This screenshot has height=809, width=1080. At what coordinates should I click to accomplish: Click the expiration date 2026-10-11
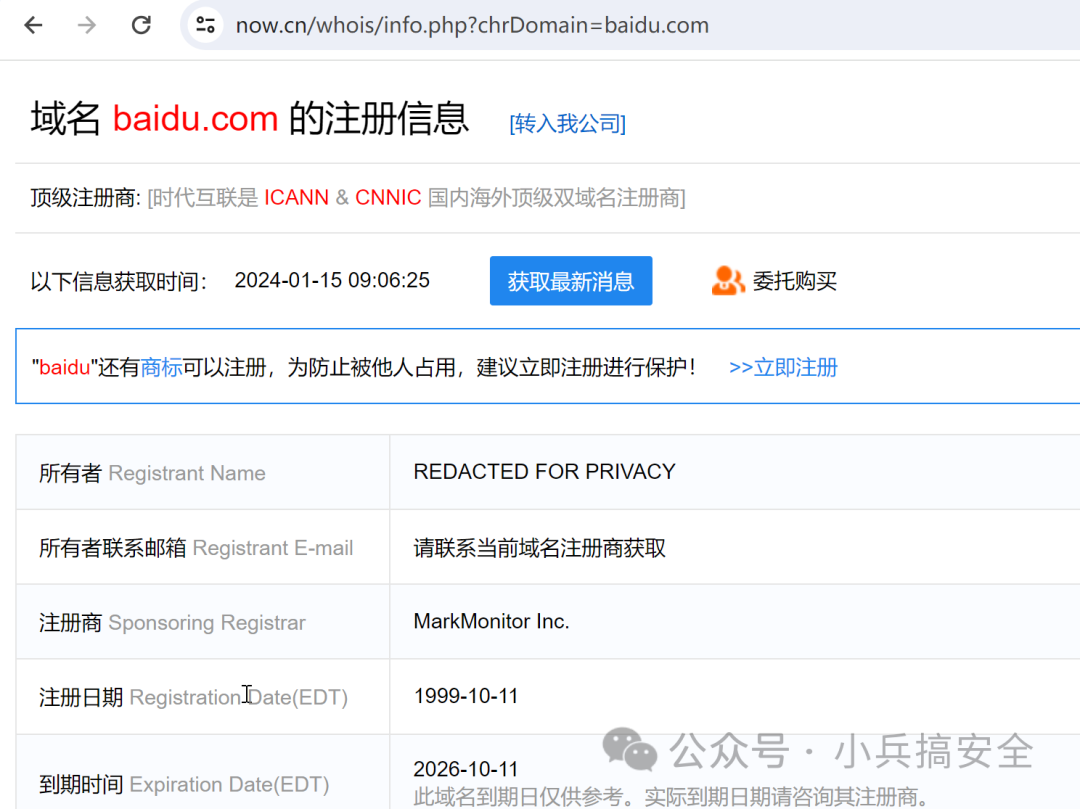(465, 768)
